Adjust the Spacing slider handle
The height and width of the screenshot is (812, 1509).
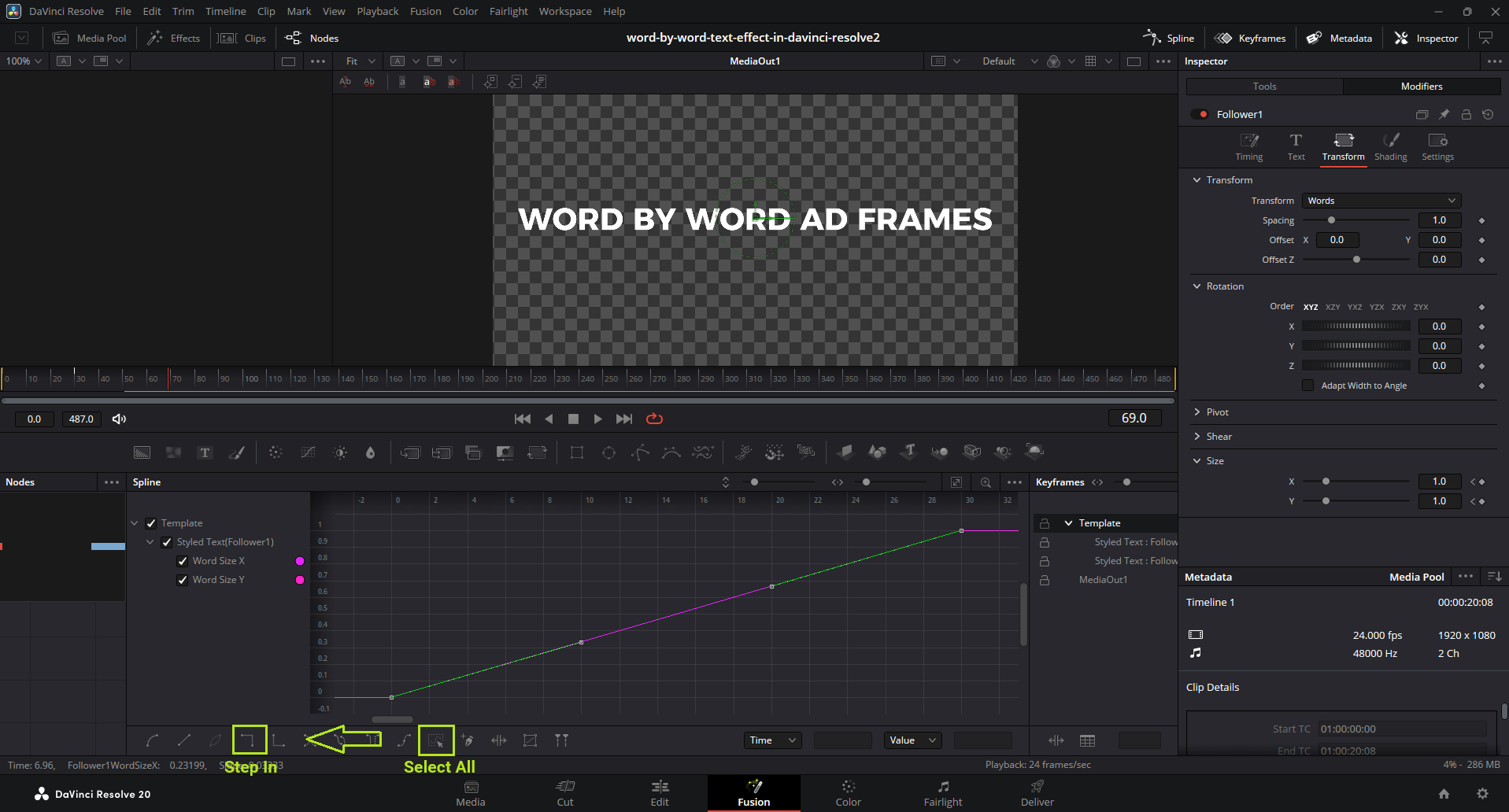(1331, 220)
